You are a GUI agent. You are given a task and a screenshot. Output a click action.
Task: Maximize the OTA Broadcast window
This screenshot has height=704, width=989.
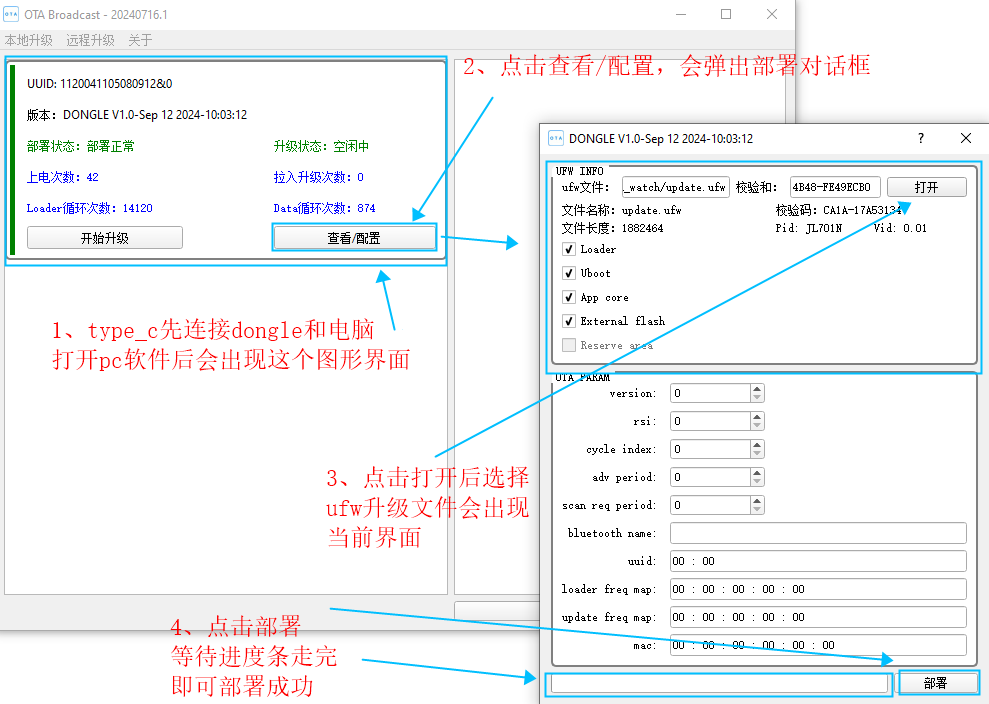[726, 14]
